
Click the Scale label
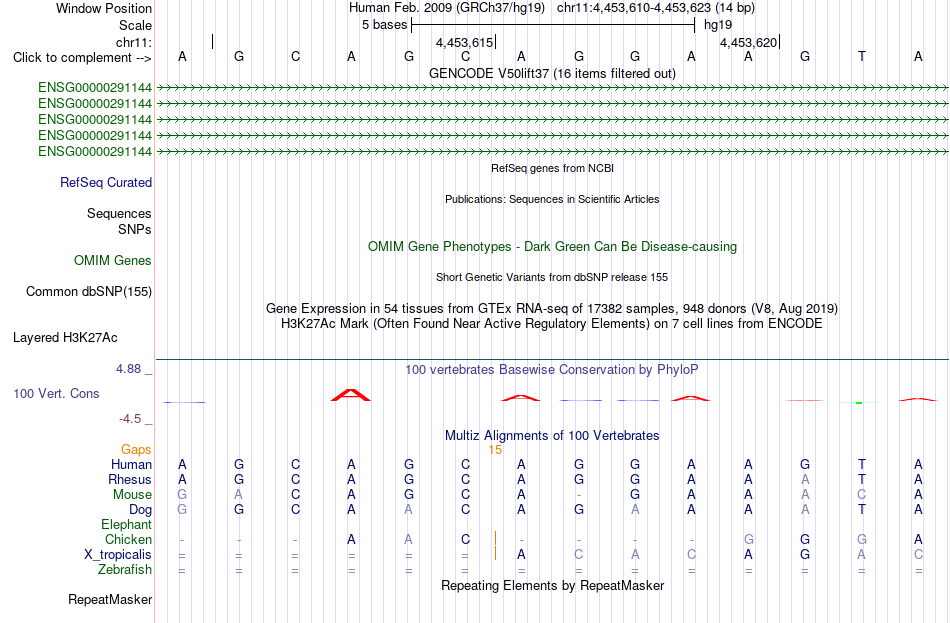(x=135, y=25)
